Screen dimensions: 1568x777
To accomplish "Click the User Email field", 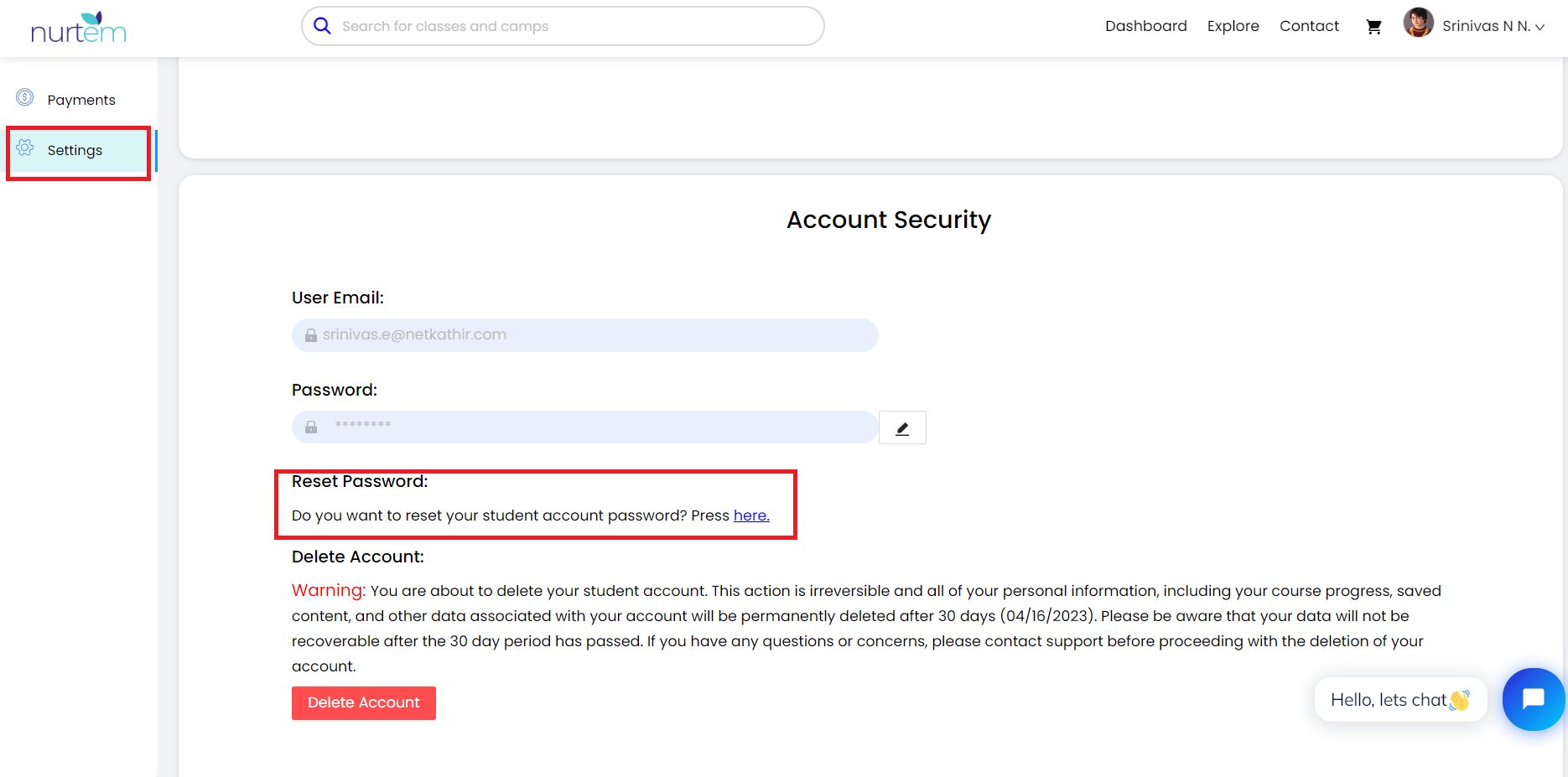I will point(584,335).
